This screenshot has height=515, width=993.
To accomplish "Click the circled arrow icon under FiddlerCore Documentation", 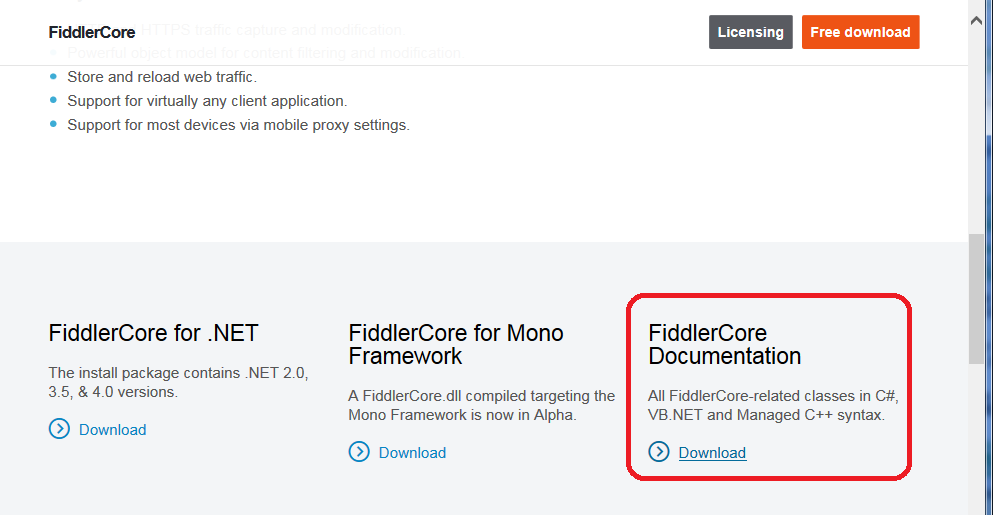I will coord(659,452).
